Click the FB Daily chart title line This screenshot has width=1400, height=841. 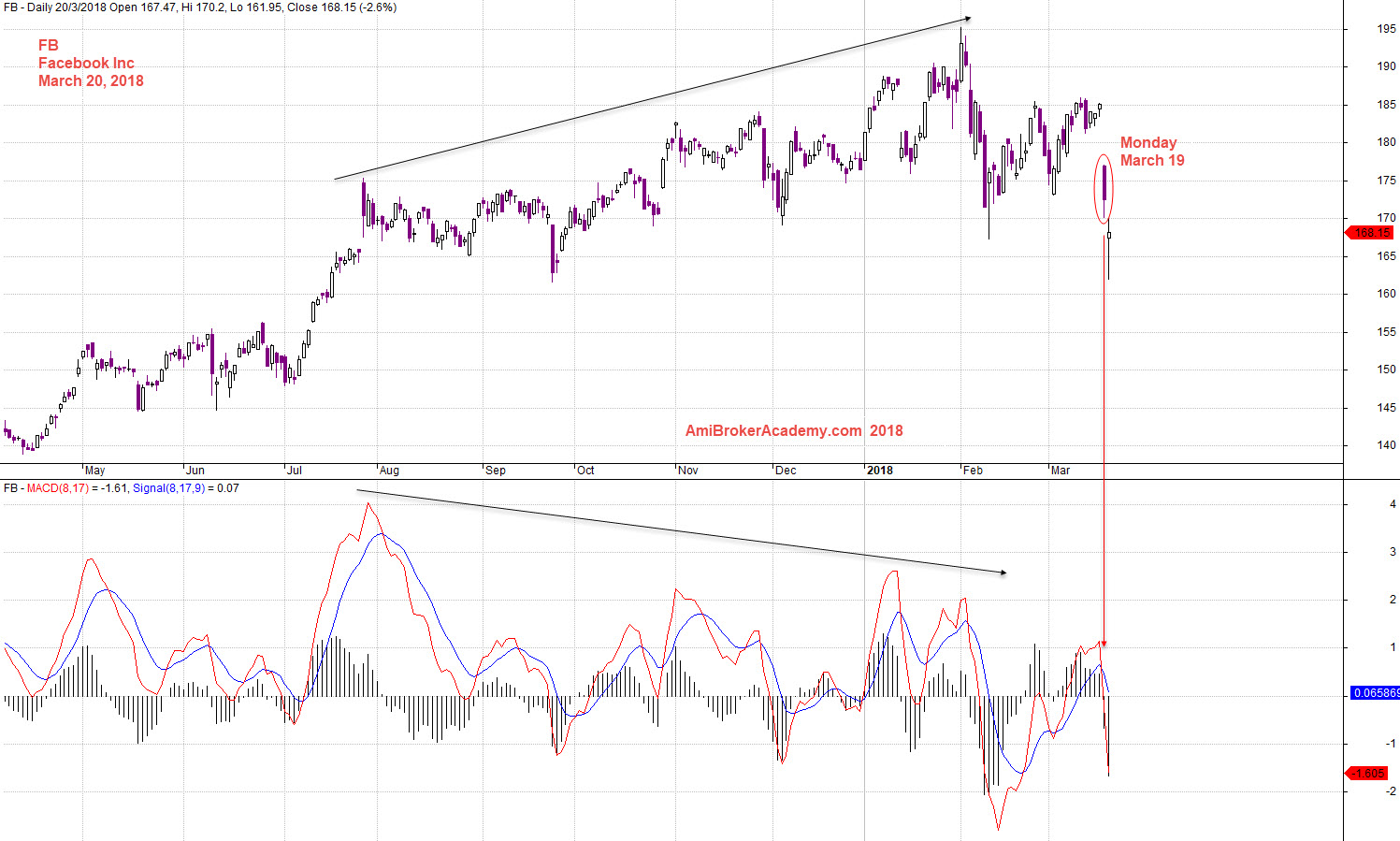[200, 7]
